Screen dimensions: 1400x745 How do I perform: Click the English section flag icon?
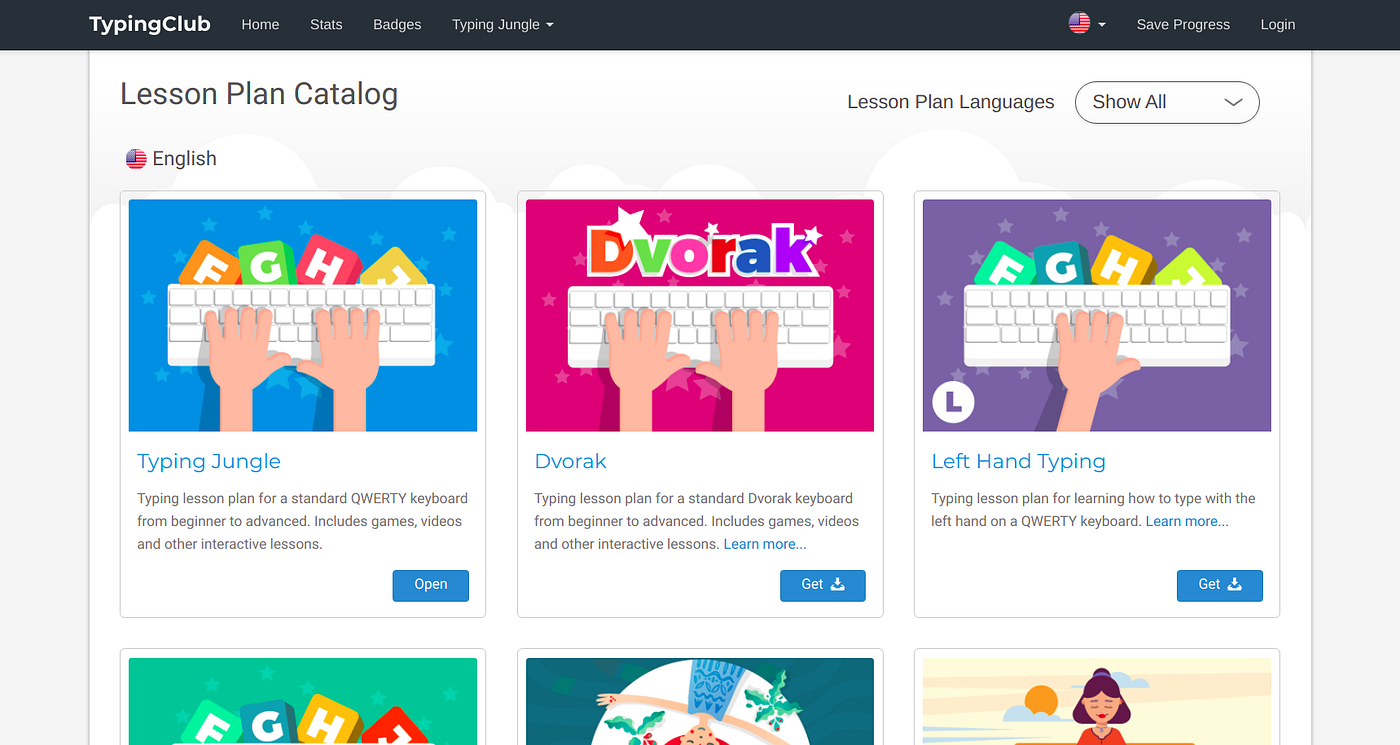(136, 159)
